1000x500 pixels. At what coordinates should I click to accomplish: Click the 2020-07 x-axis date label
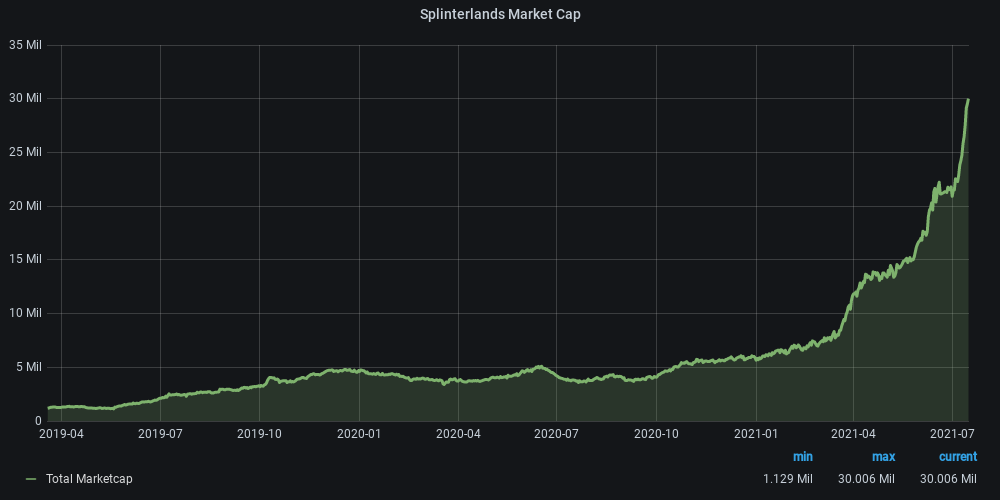555,434
